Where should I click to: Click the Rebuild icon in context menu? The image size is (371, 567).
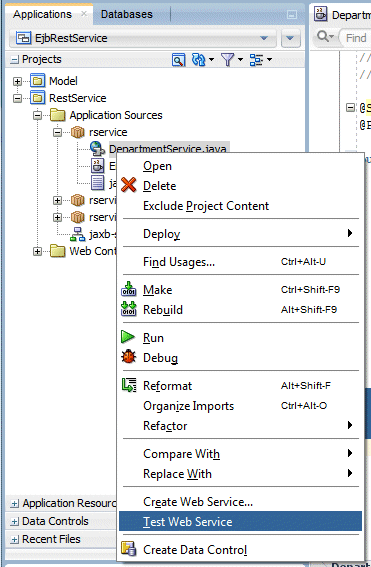coord(129,309)
